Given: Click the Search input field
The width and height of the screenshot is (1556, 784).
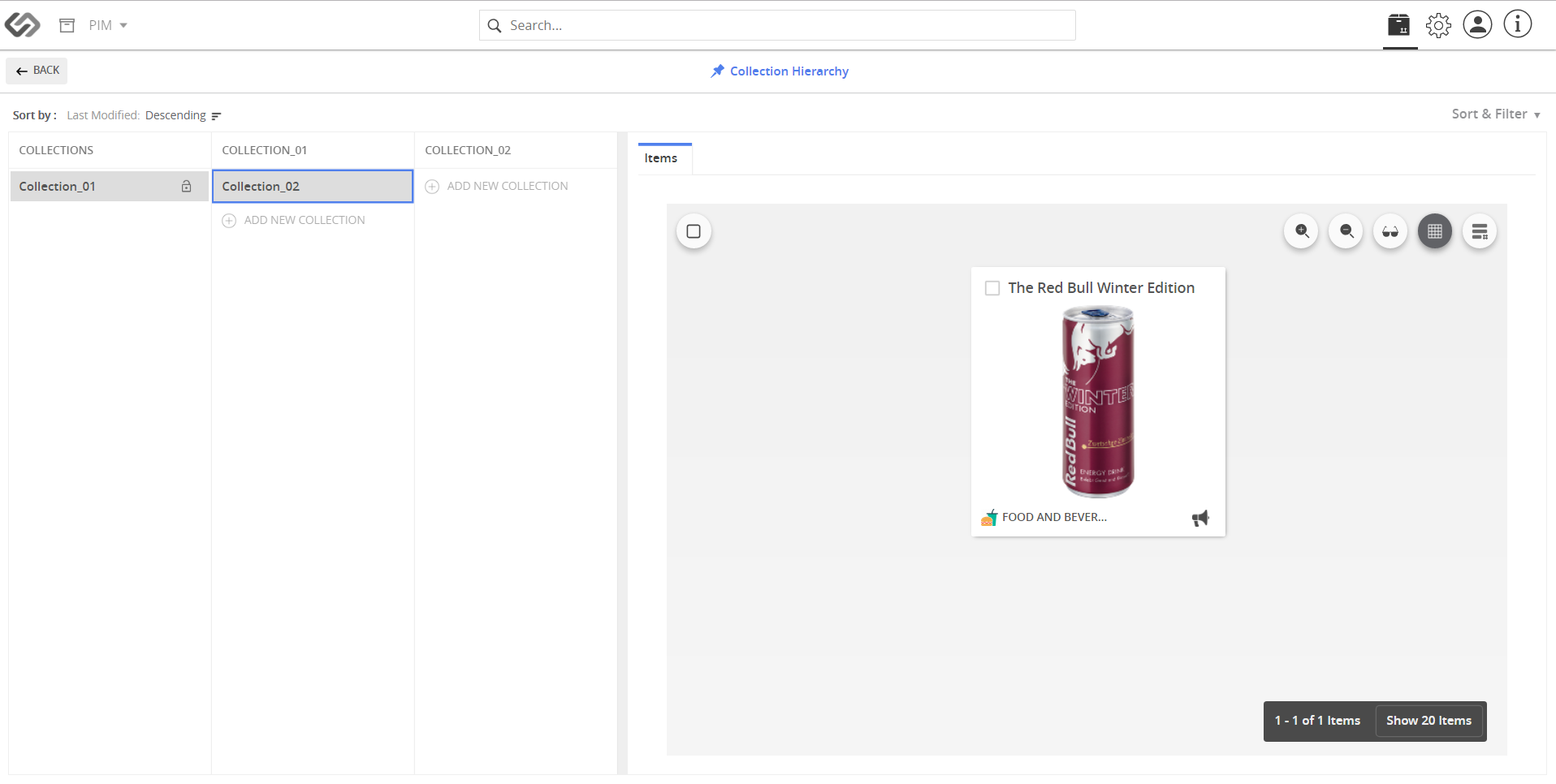Looking at the screenshot, I should pyautogui.click(x=777, y=25).
